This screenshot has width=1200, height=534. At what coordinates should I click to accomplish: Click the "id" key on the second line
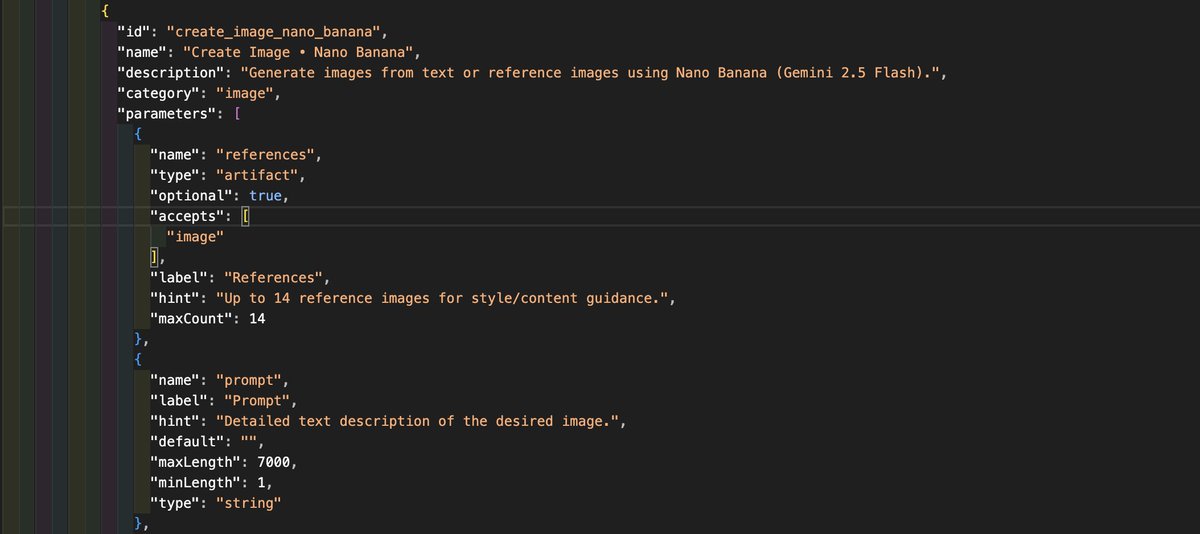[x=133, y=32]
